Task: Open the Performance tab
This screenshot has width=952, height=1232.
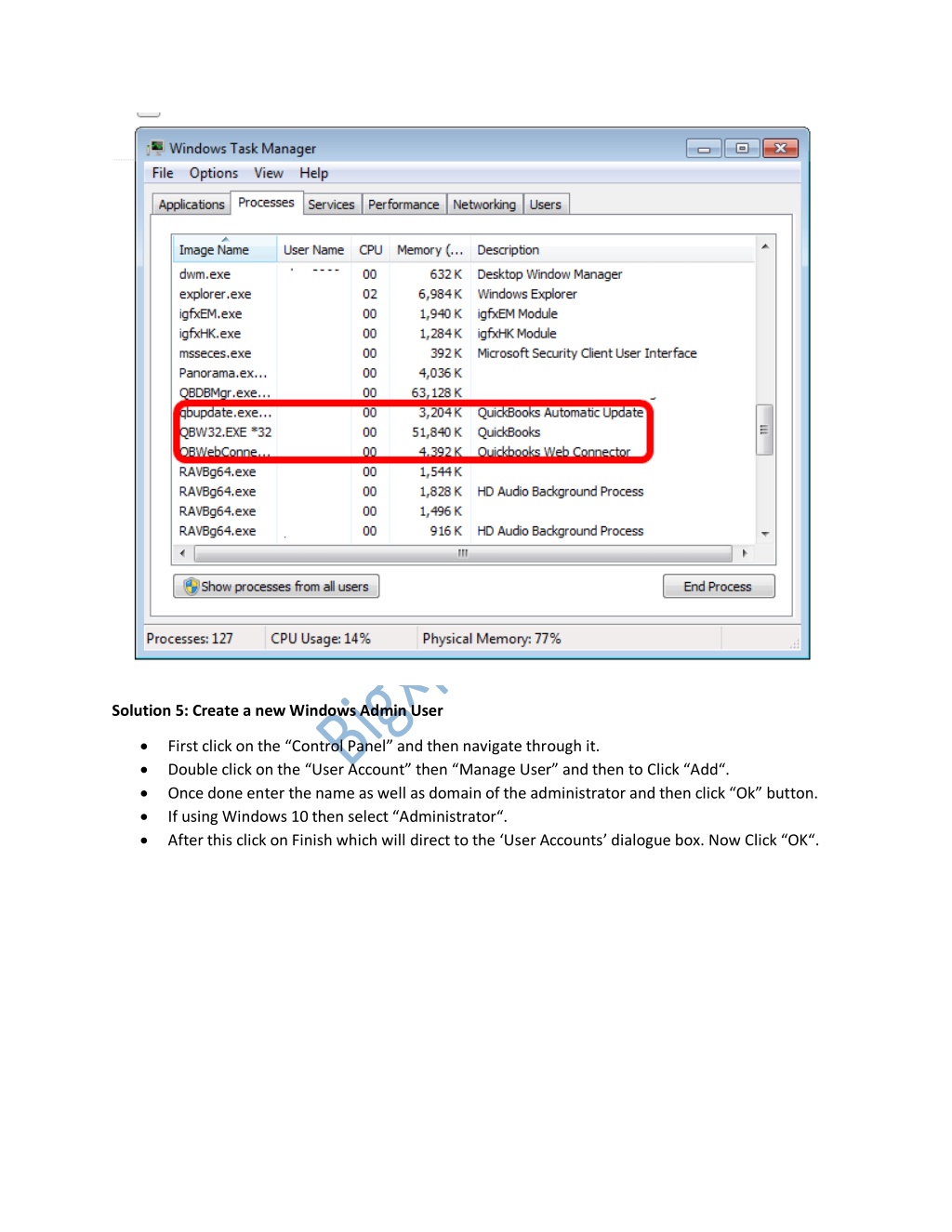Action: pos(403,205)
